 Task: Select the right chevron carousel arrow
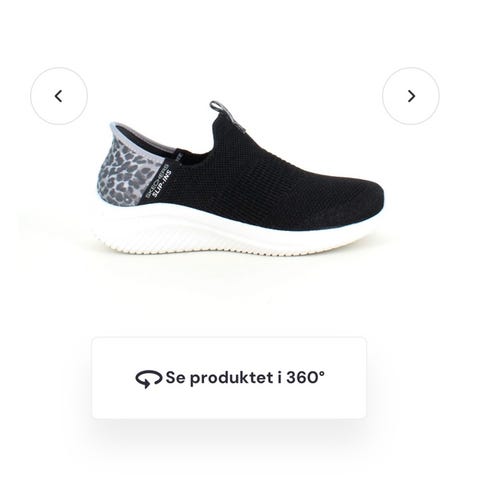pos(412,96)
